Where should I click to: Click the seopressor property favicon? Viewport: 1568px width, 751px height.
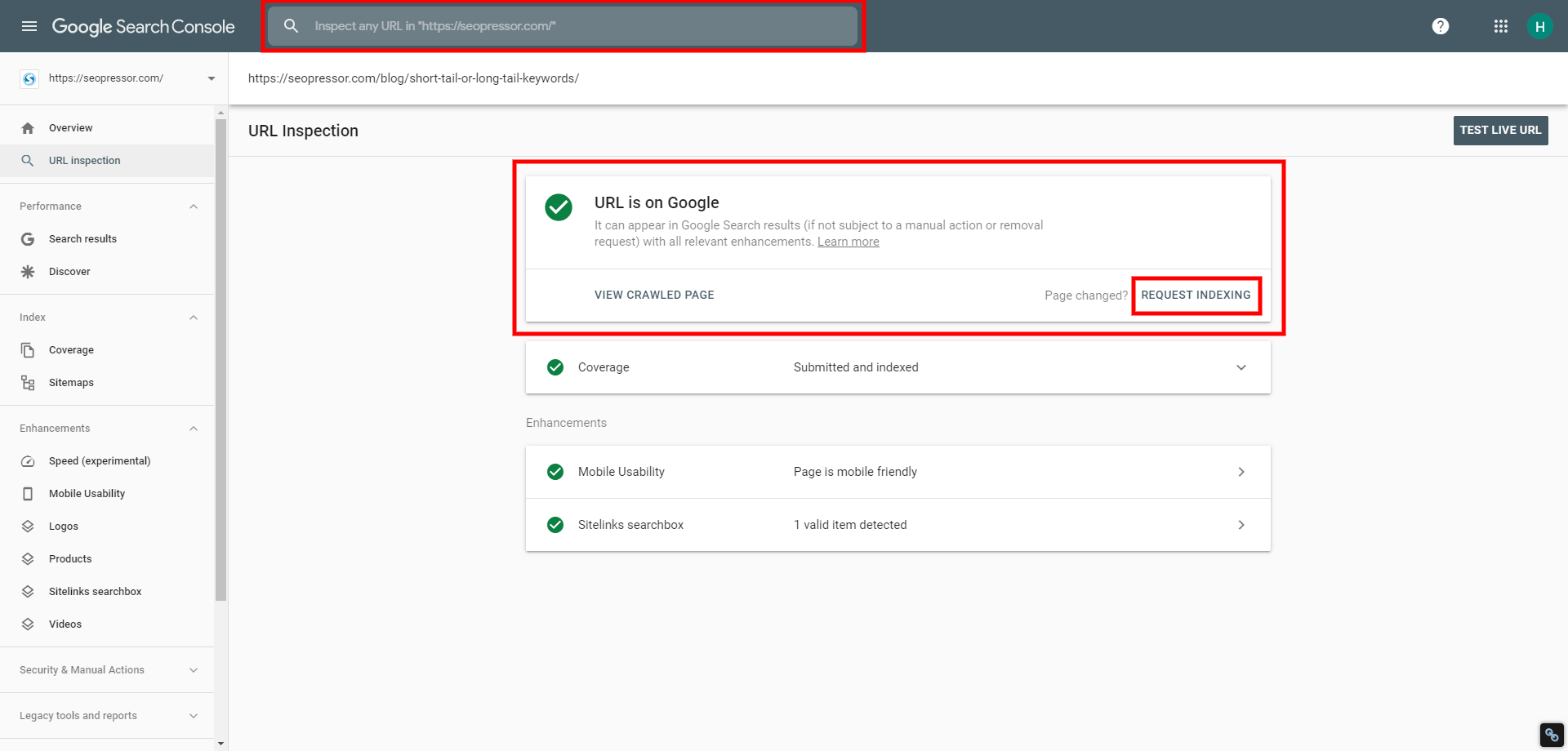click(29, 78)
